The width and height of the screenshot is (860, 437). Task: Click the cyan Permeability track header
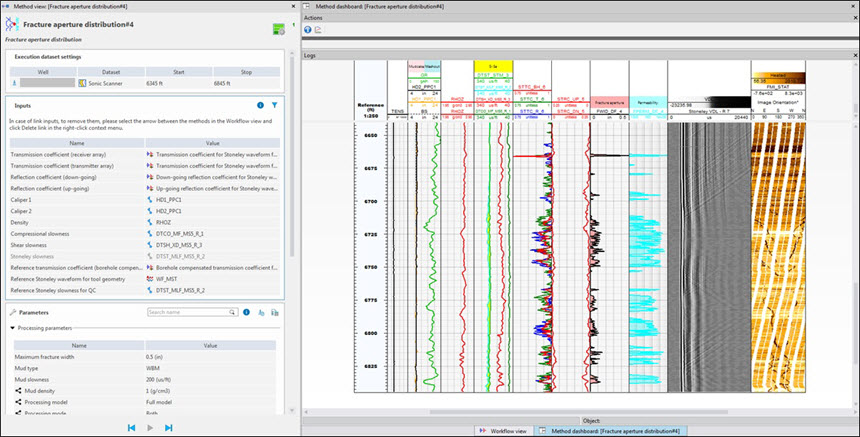648,103
